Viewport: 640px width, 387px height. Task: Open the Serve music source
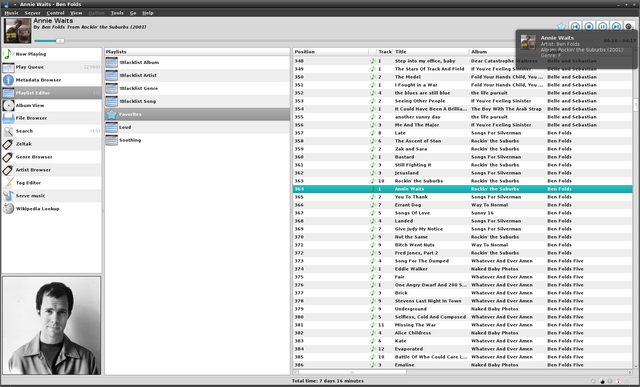point(51,196)
